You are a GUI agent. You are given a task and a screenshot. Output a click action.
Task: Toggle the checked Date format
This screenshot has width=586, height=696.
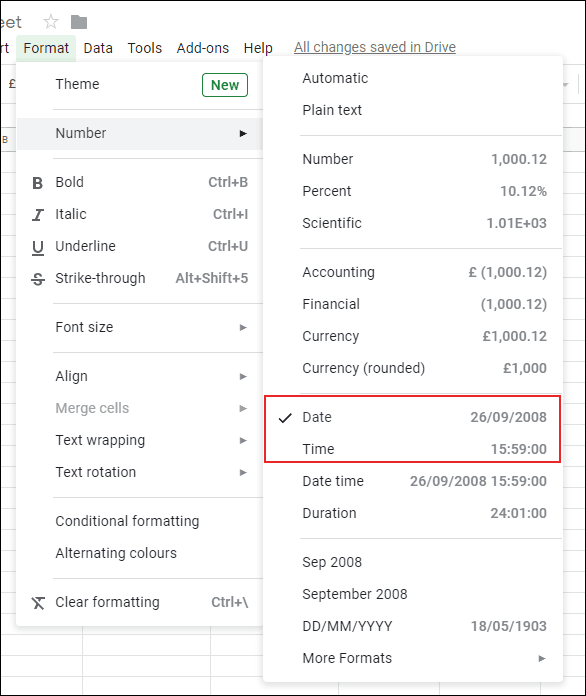tap(413, 417)
